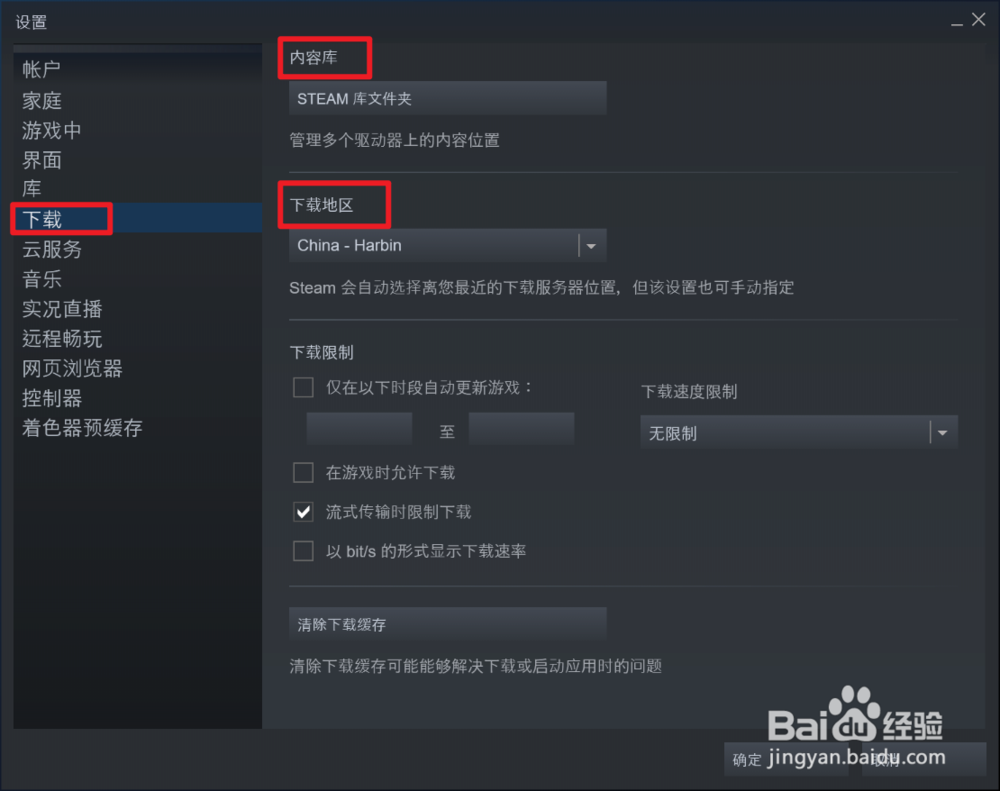Click the update start time field

coord(359,429)
